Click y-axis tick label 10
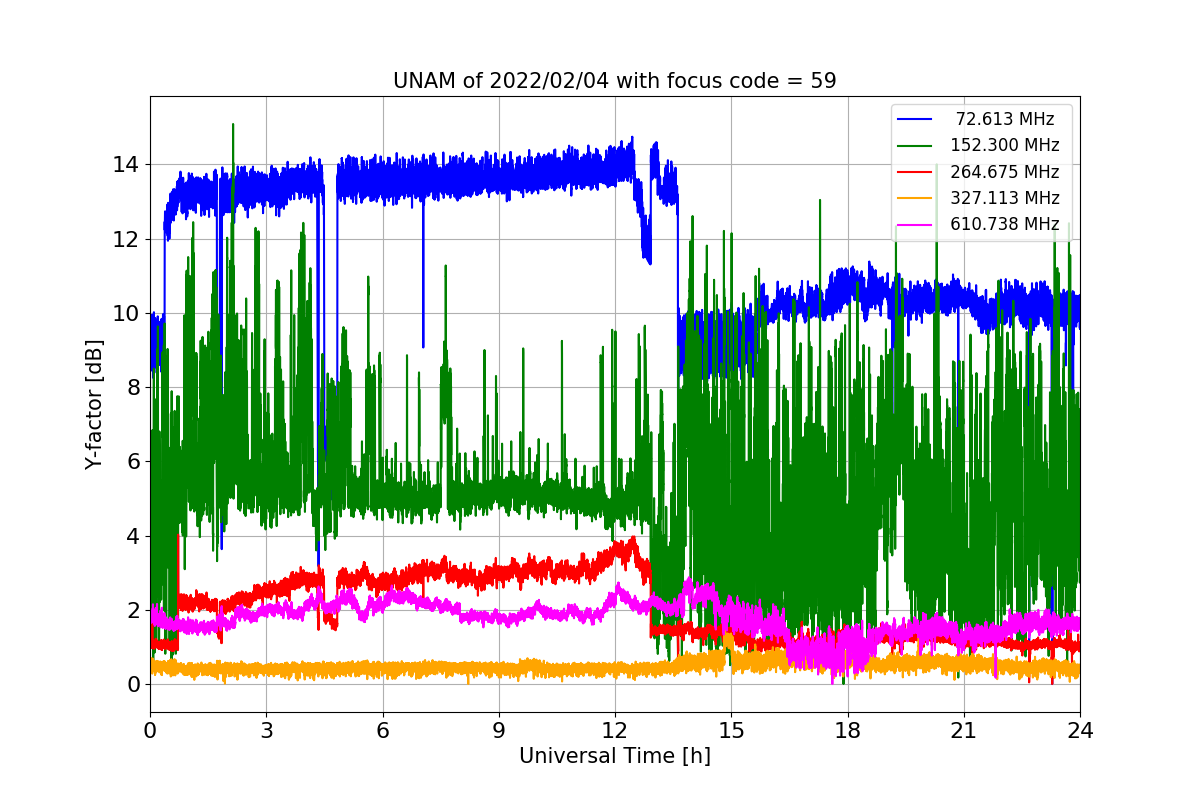This screenshot has width=1200, height=800. (x=126, y=313)
